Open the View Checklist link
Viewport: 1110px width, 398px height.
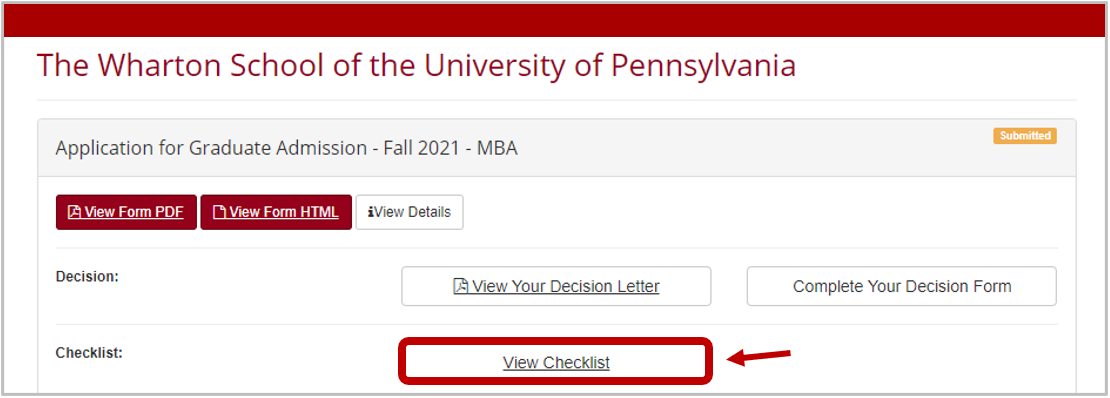coord(556,363)
